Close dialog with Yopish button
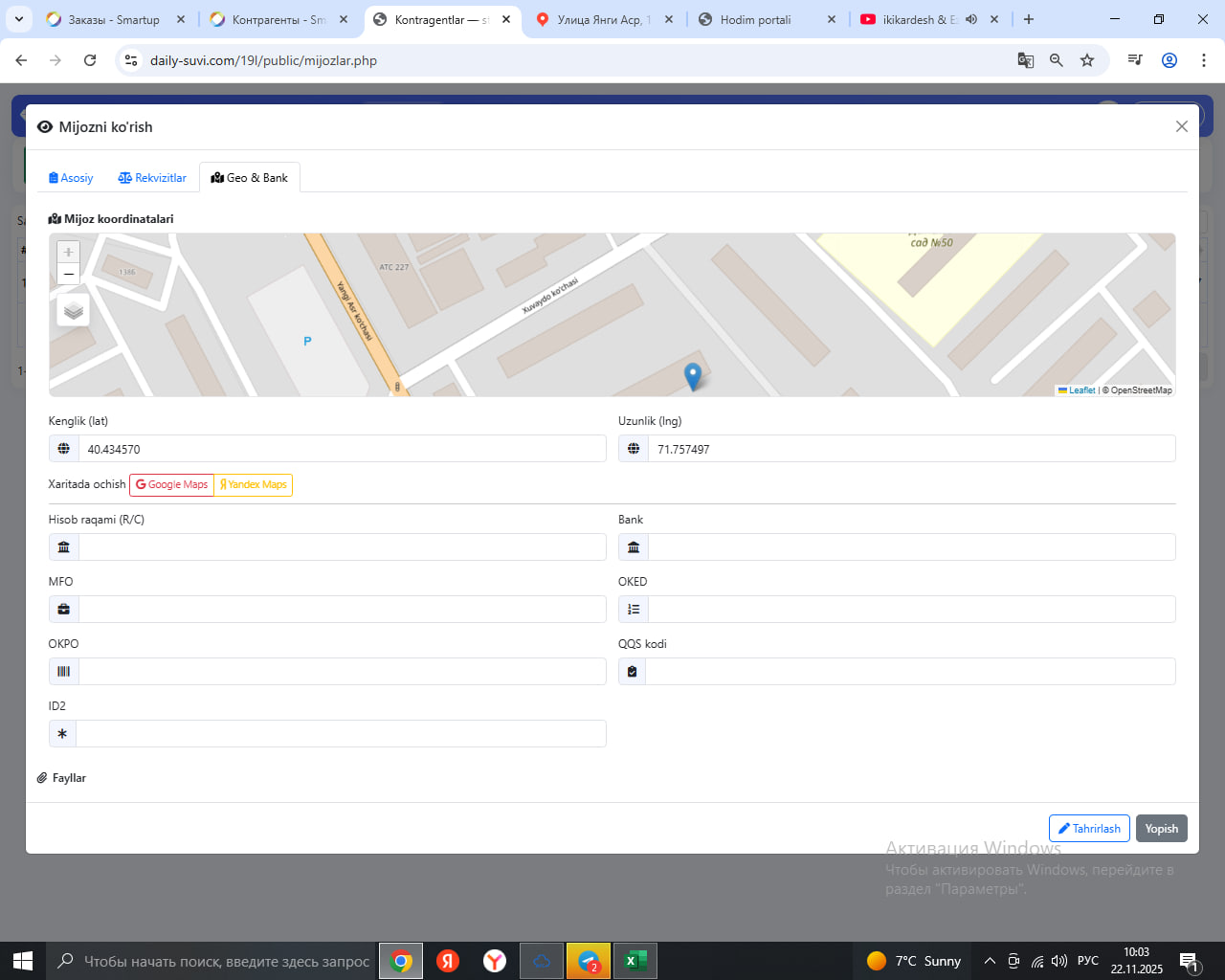The width and height of the screenshot is (1225, 980). (1161, 829)
